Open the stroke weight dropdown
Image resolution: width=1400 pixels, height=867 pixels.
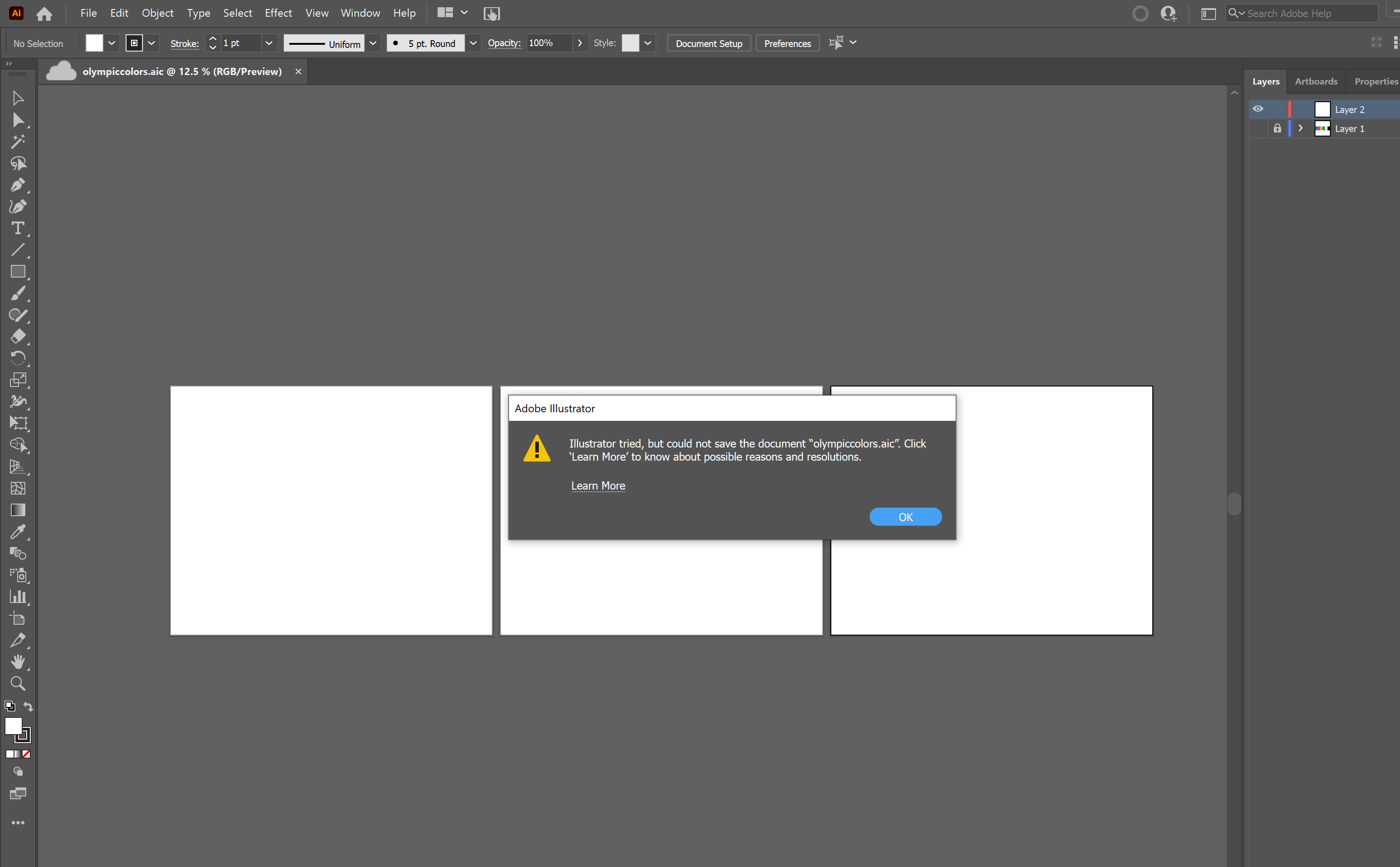point(269,43)
